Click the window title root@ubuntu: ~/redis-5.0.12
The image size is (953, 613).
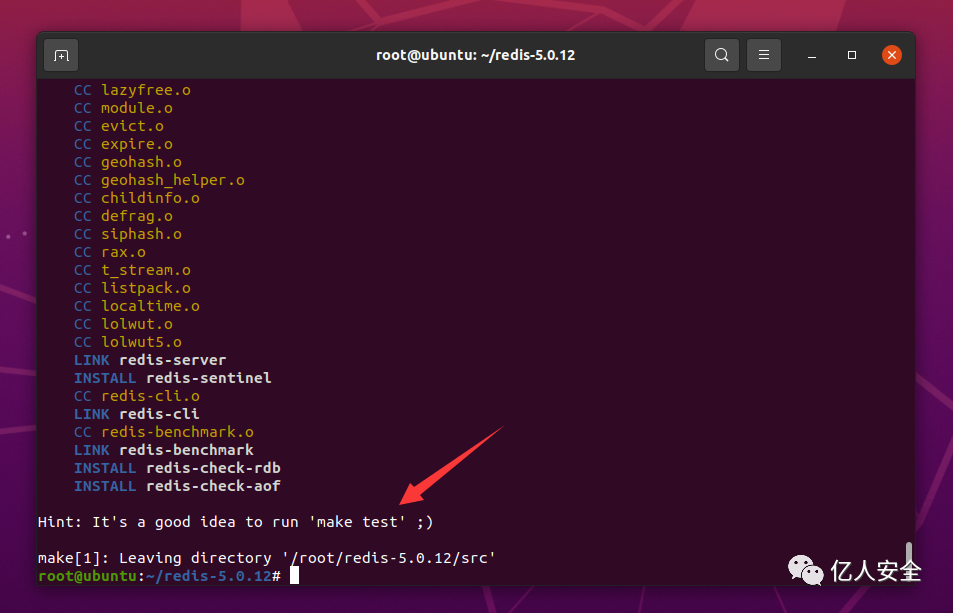click(475, 55)
